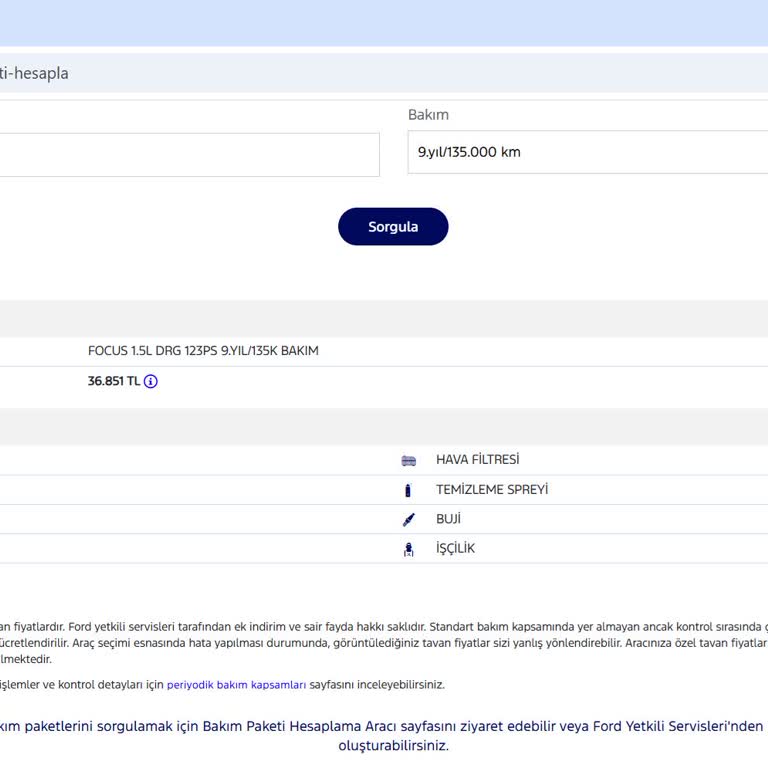Click the İŞÇİLİK labor icon

[x=408, y=549]
